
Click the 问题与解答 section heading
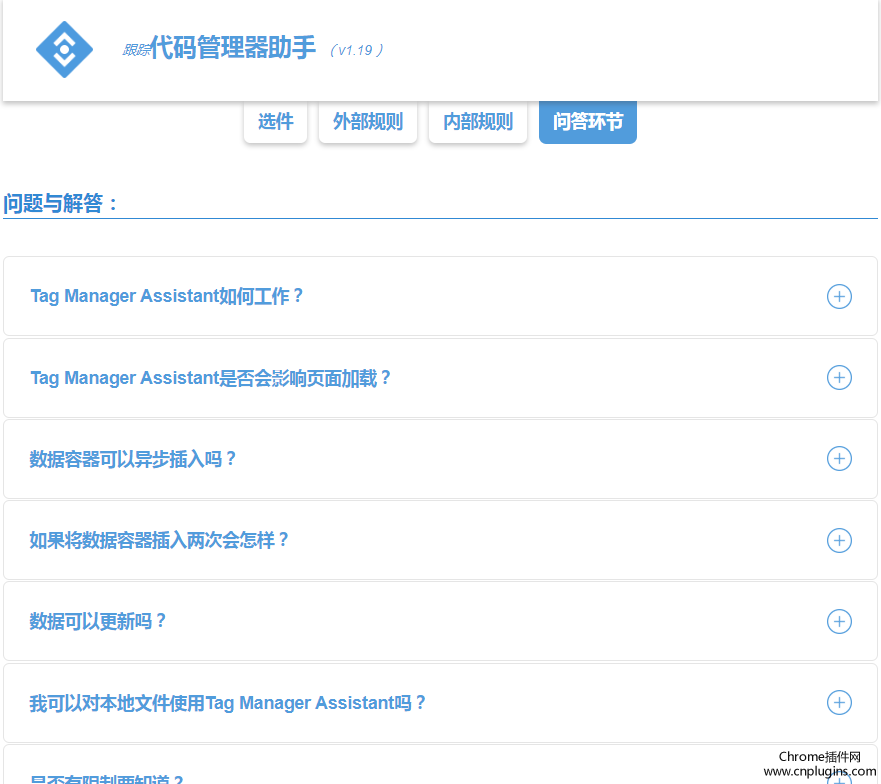pos(61,203)
